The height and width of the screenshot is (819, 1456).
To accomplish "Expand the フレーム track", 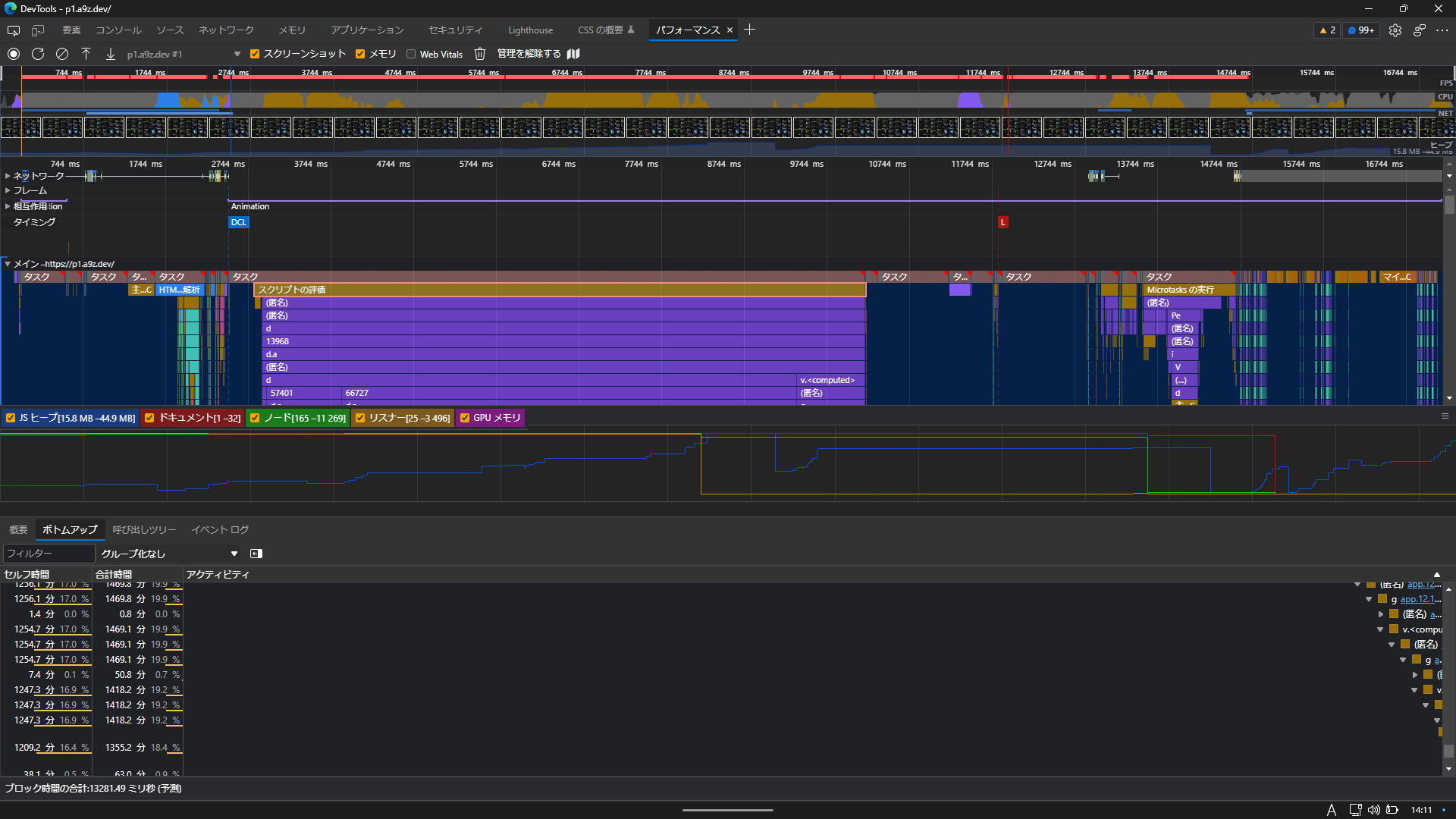I will coord(8,190).
